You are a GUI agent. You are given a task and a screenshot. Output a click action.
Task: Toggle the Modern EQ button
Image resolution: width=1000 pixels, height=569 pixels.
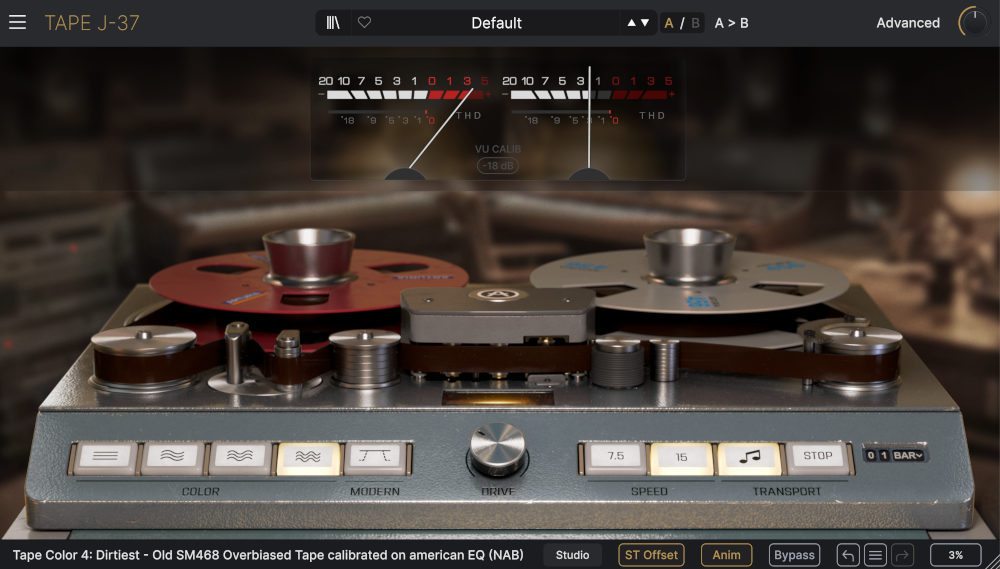click(x=376, y=457)
